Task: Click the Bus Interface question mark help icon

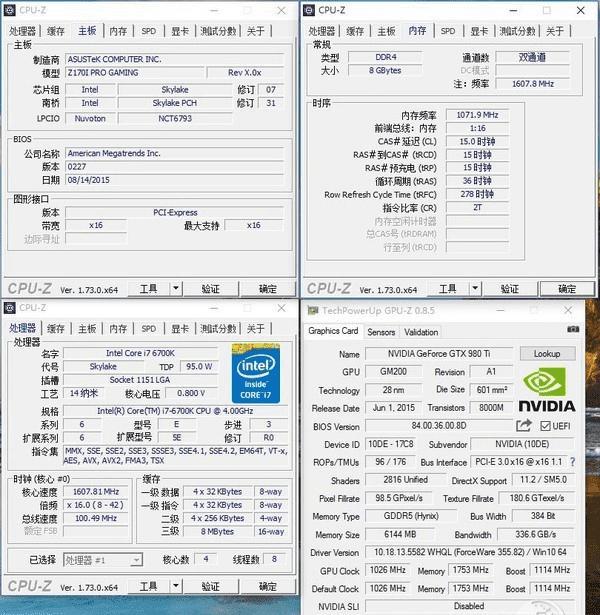Action: pyautogui.click(x=573, y=462)
